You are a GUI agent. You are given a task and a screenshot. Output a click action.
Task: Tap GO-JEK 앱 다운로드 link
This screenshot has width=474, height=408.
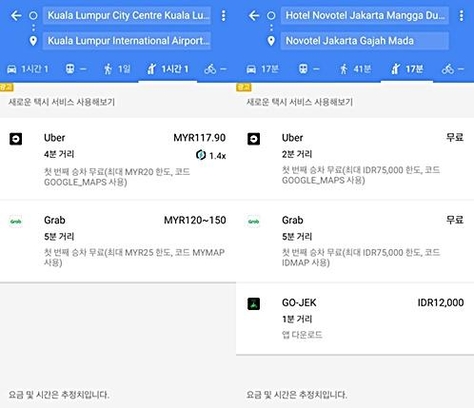pos(302,335)
